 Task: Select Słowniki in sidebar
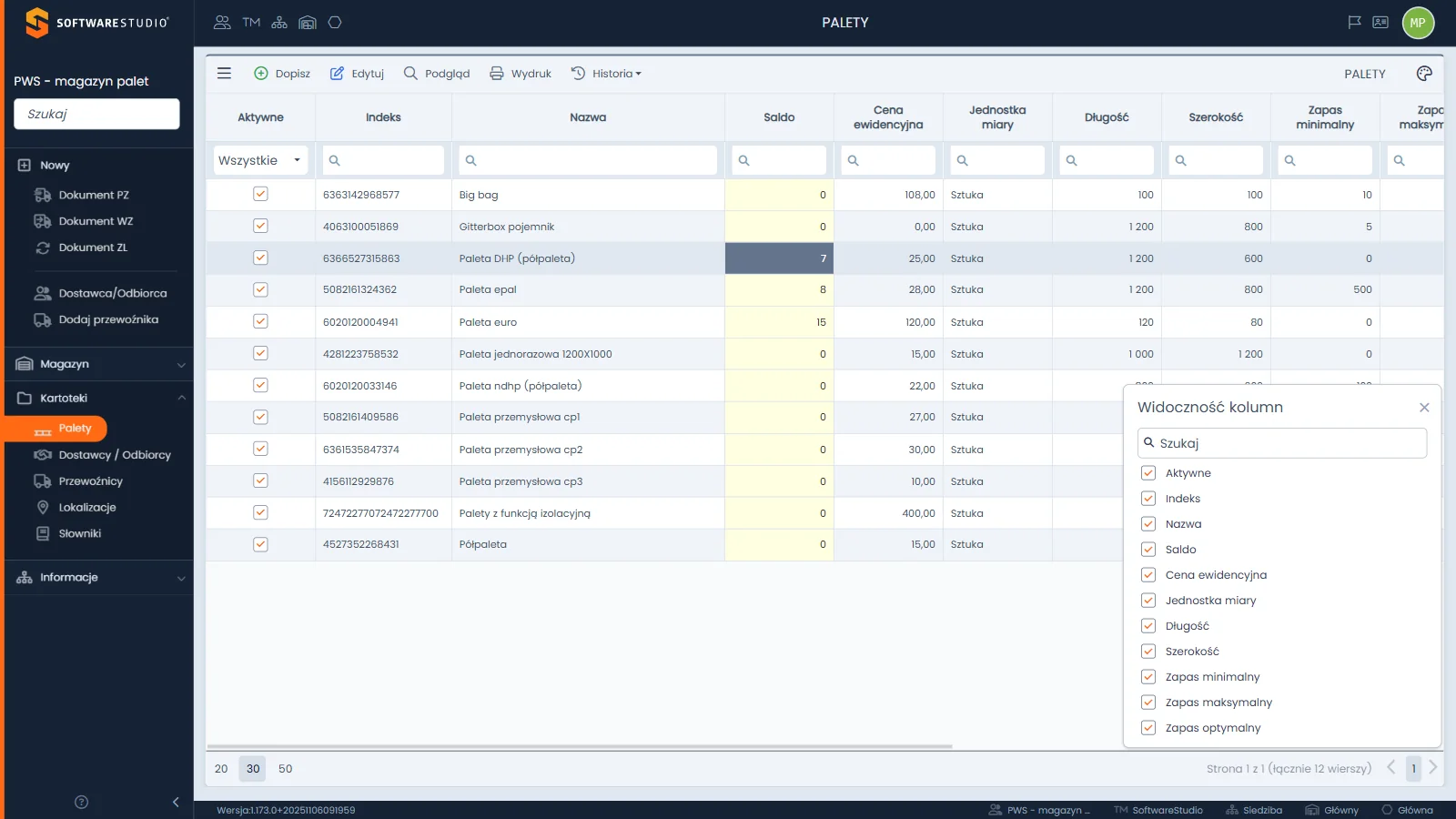click(x=79, y=534)
